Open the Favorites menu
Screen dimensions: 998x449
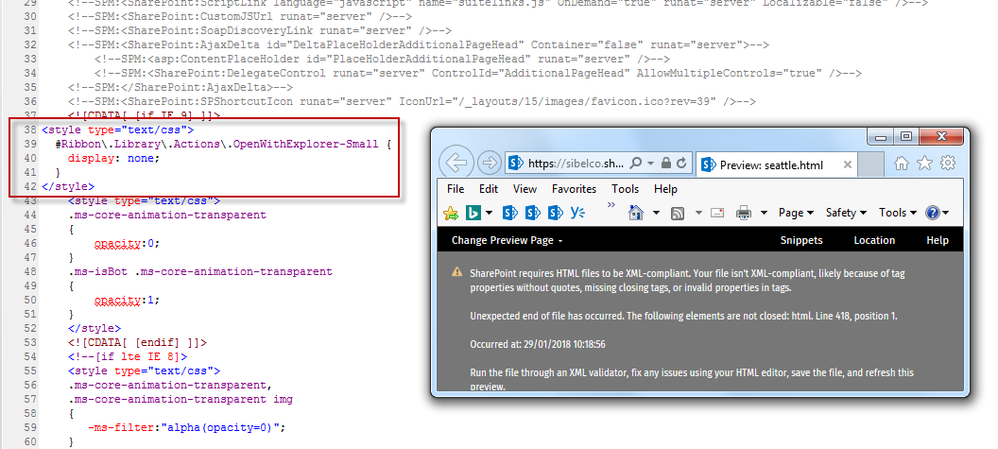(x=574, y=189)
